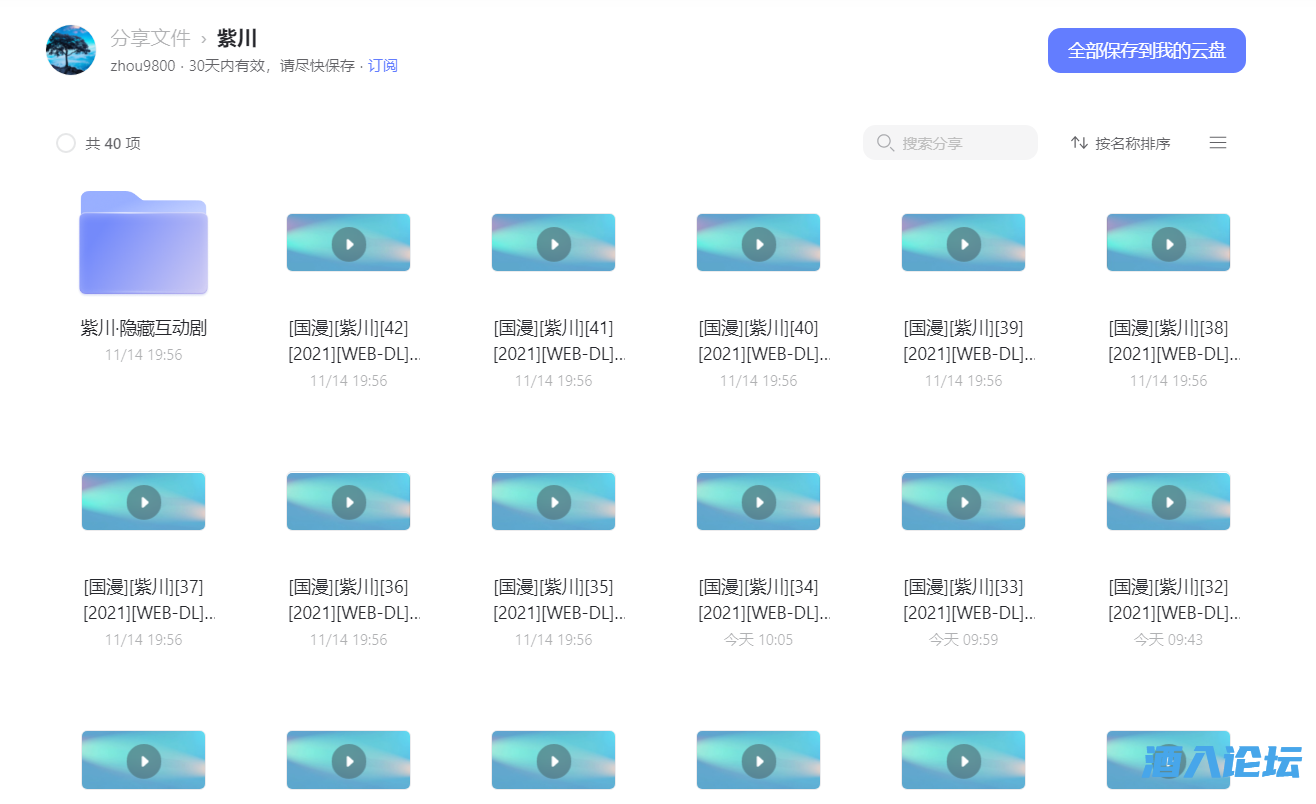Click 全部保存到我的云盘 button
1316x804 pixels.
coord(1146,49)
